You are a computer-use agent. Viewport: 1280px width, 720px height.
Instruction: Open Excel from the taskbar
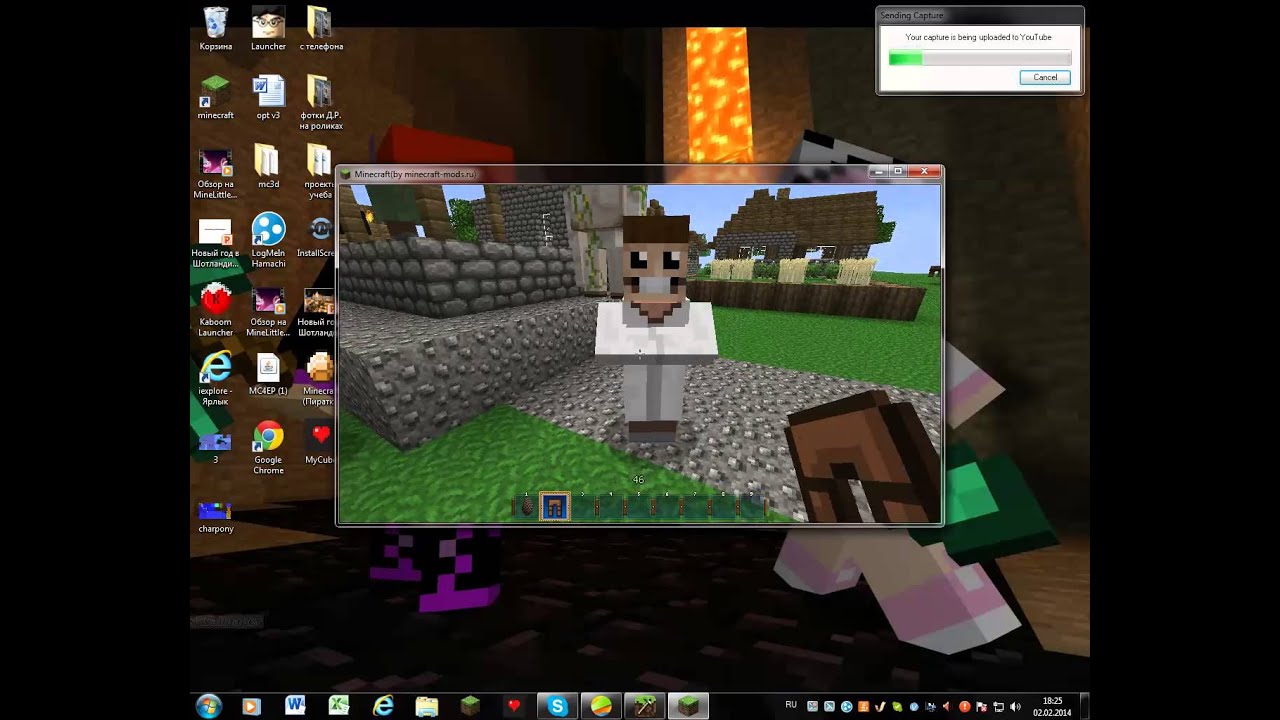(x=339, y=706)
